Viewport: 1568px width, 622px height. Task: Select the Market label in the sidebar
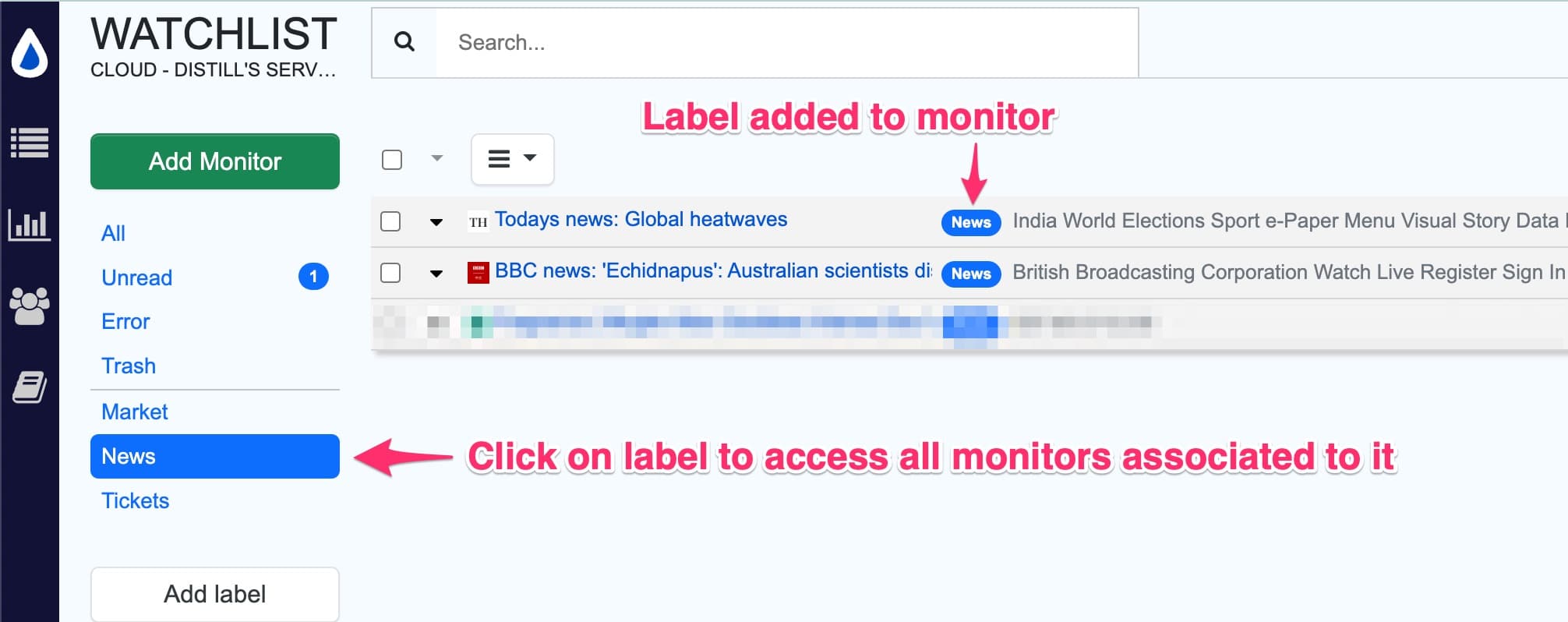[134, 412]
